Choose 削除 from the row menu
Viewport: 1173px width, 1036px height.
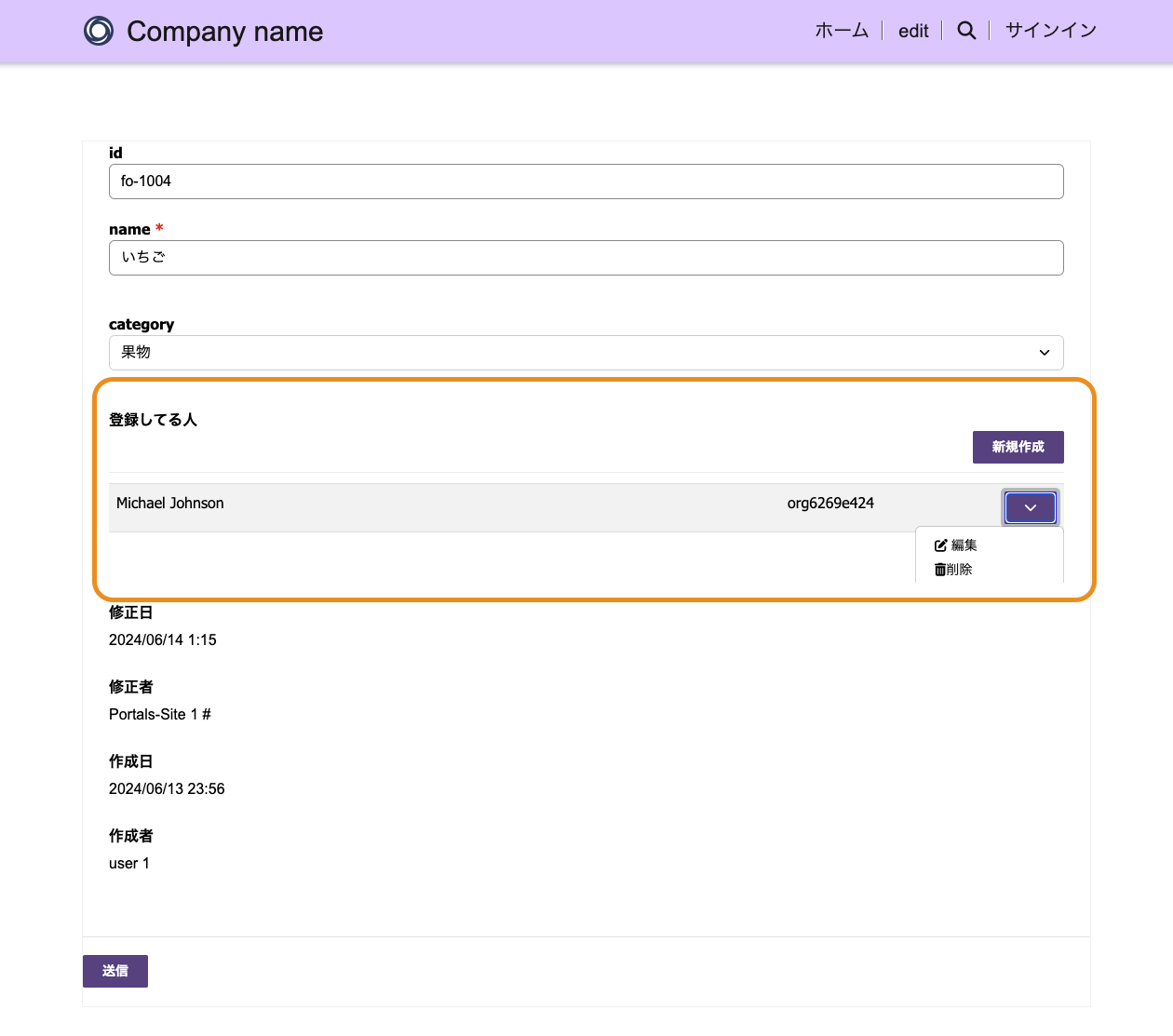click(960, 570)
